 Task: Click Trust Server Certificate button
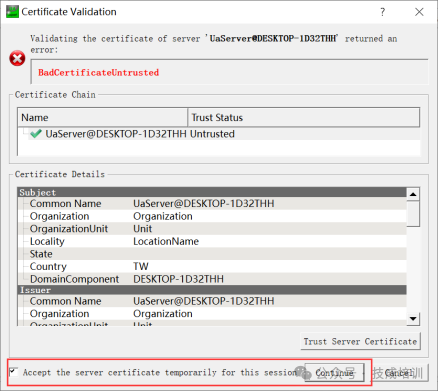click(360, 341)
